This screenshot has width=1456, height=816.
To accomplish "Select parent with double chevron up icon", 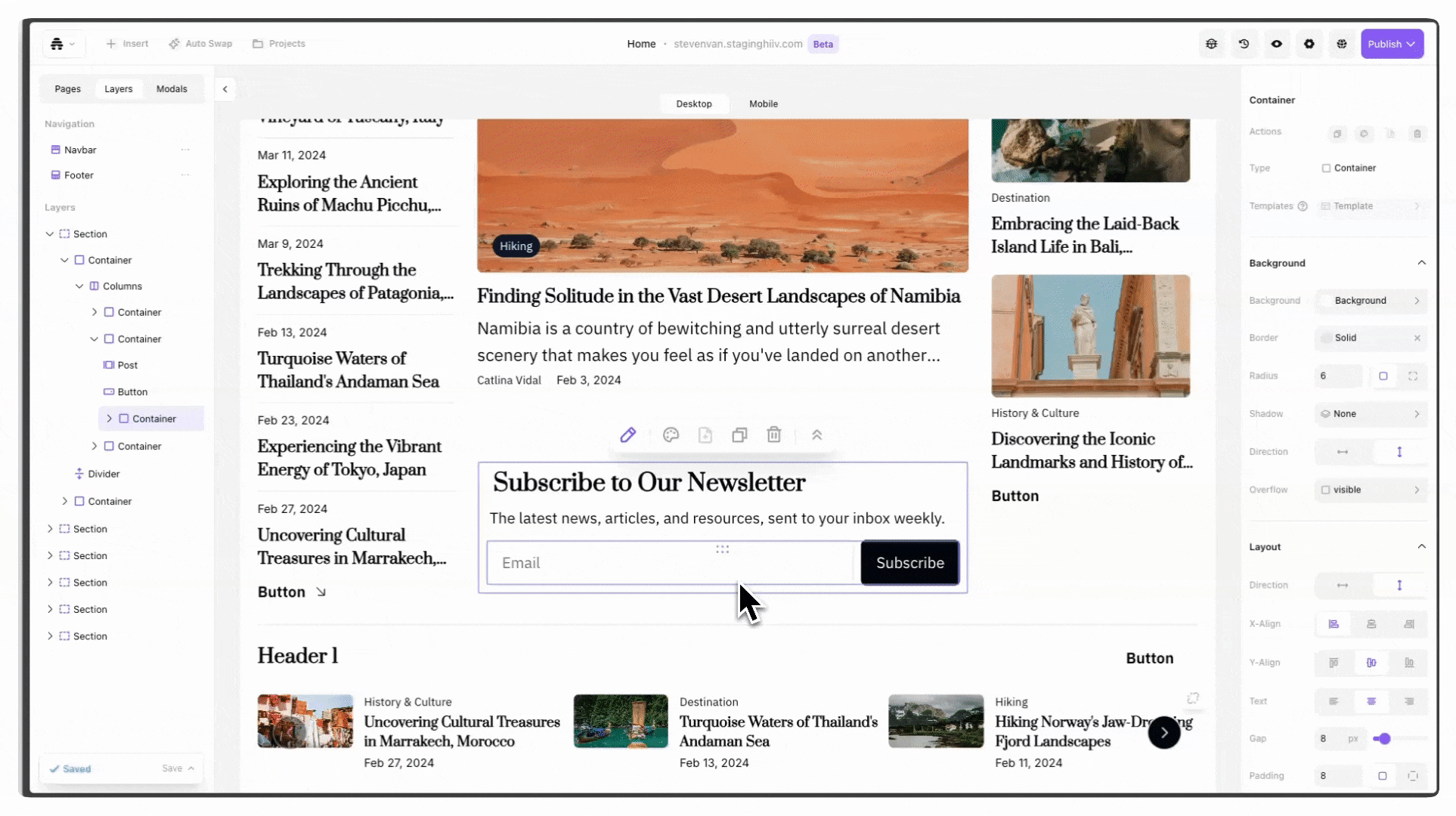I will pyautogui.click(x=816, y=435).
